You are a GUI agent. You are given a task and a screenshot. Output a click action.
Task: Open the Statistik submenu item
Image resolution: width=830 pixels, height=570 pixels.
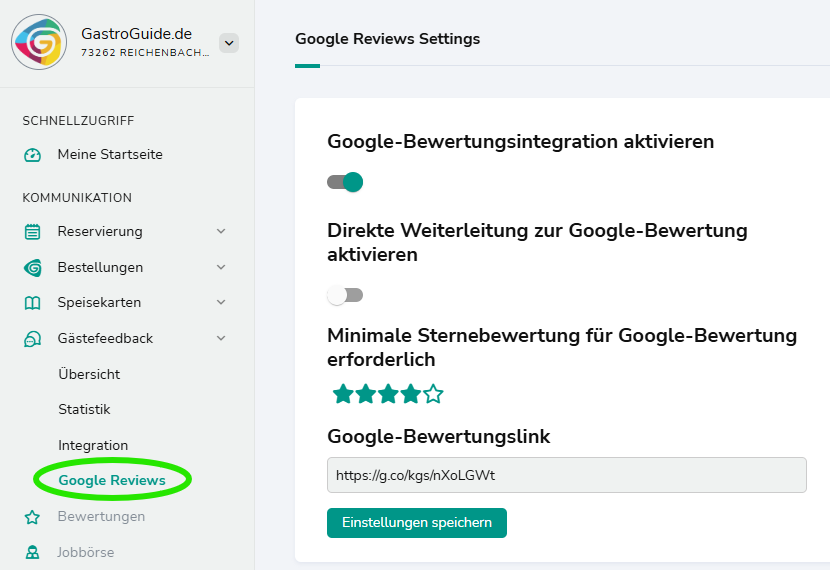[84, 410]
